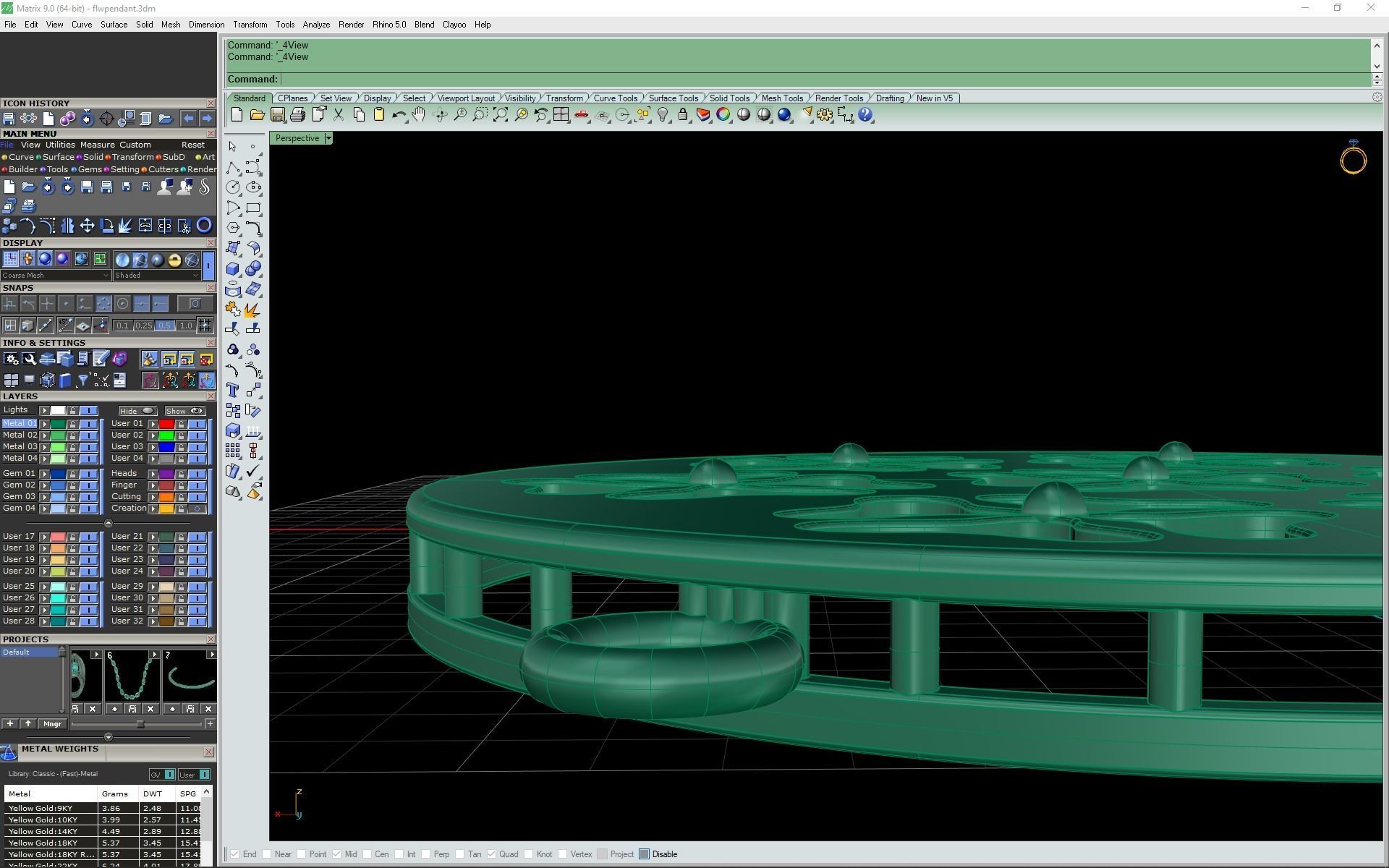Click the Pan hand tool icon

point(419,115)
